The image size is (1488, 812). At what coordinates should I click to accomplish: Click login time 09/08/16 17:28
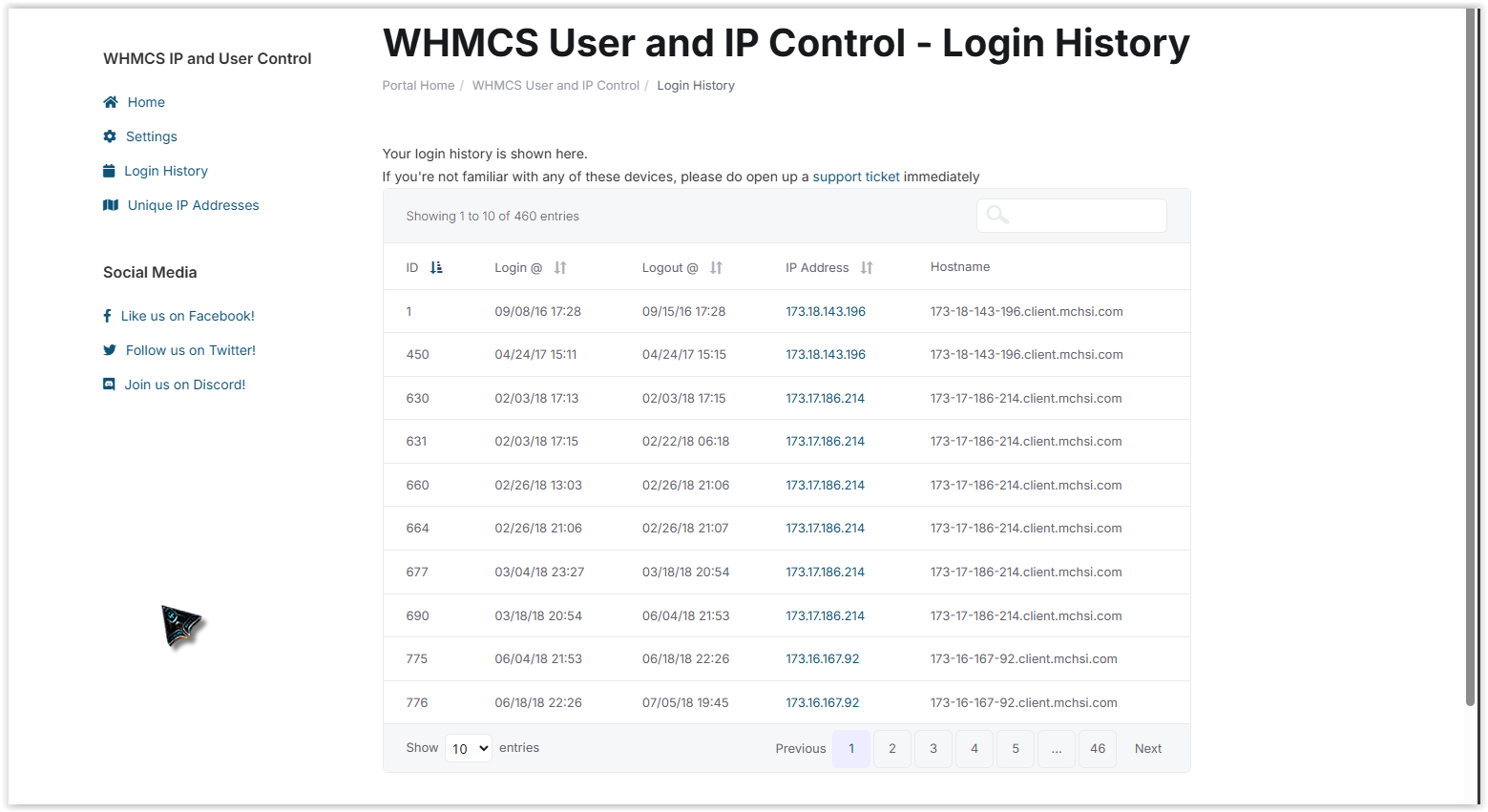[x=537, y=311]
